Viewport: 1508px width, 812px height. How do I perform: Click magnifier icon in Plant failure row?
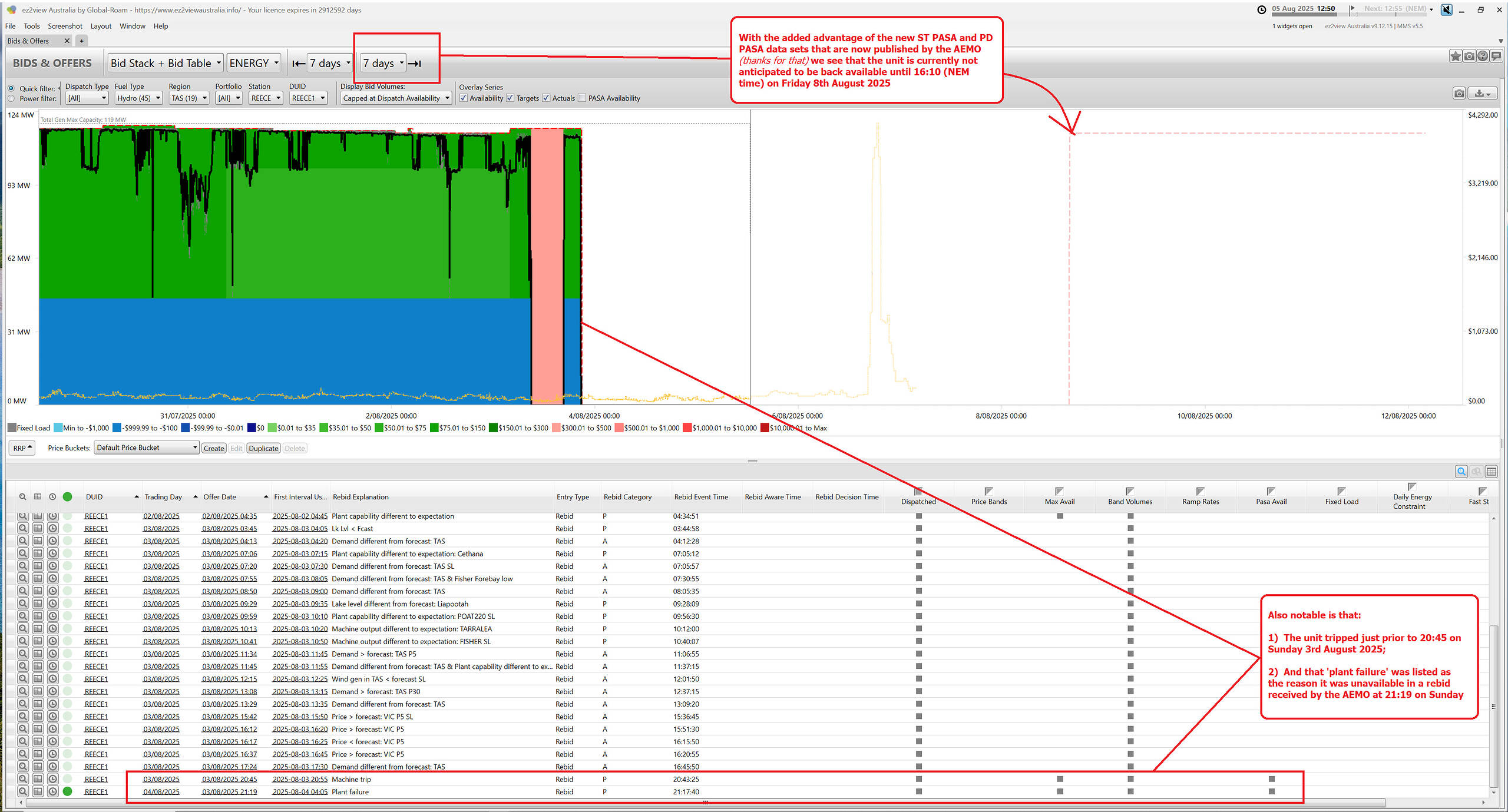22,792
